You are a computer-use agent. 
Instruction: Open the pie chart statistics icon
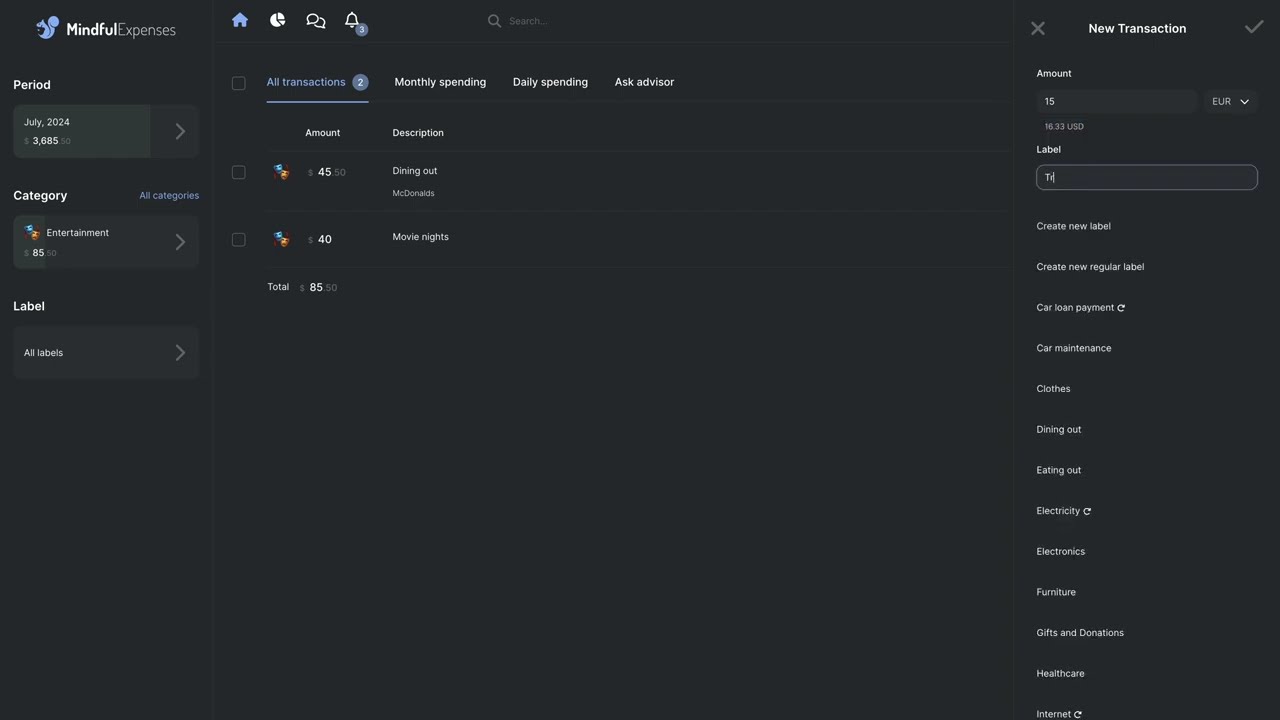click(278, 20)
